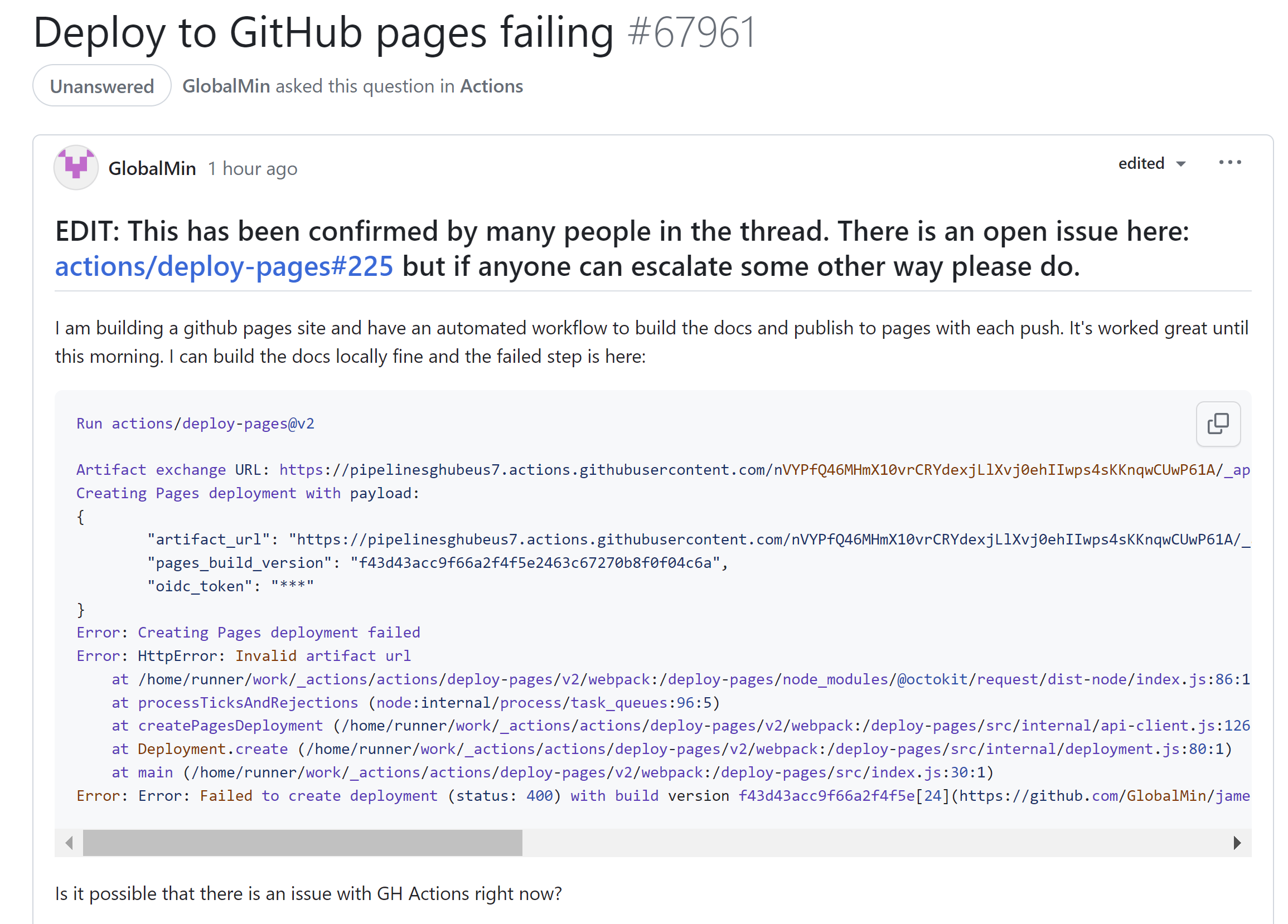Click the scrollbar's left arrow
Image resolution: width=1288 pixels, height=924 pixels.
pos(68,844)
